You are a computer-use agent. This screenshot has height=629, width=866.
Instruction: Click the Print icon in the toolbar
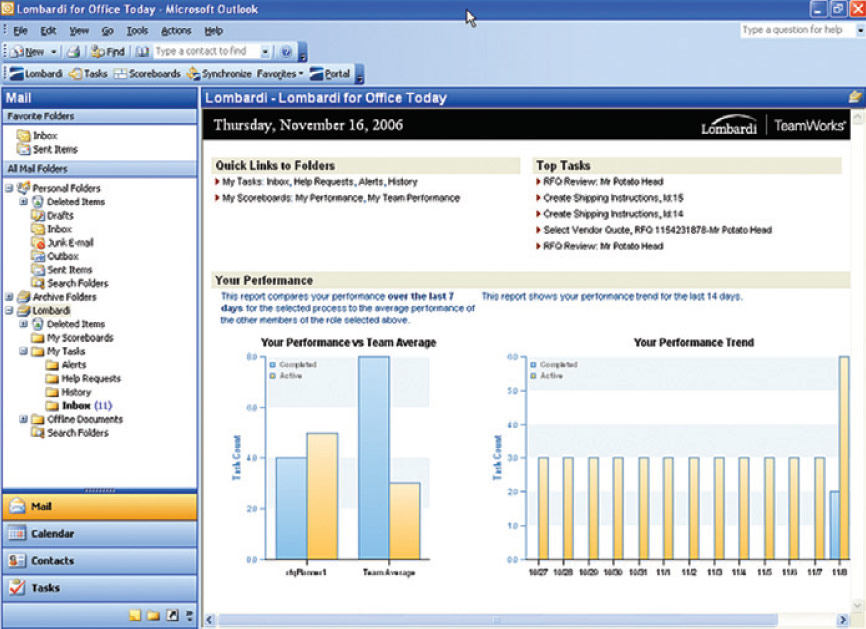[x=74, y=51]
